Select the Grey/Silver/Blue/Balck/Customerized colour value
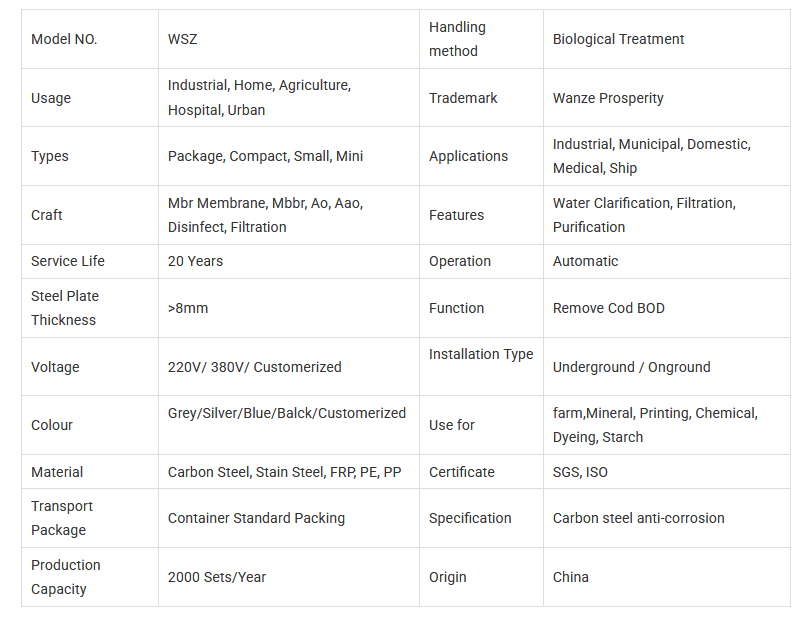This screenshot has width=799, height=620. point(286,413)
